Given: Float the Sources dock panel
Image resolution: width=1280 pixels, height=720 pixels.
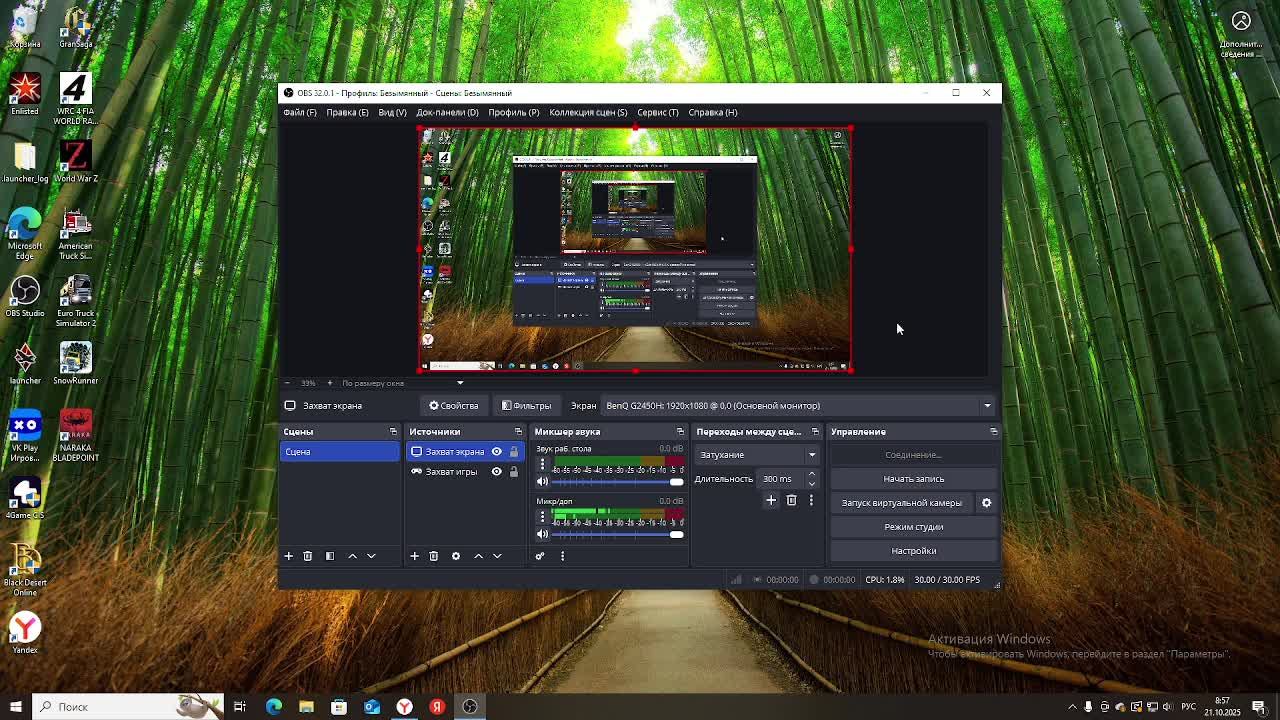Looking at the screenshot, I should point(518,432).
